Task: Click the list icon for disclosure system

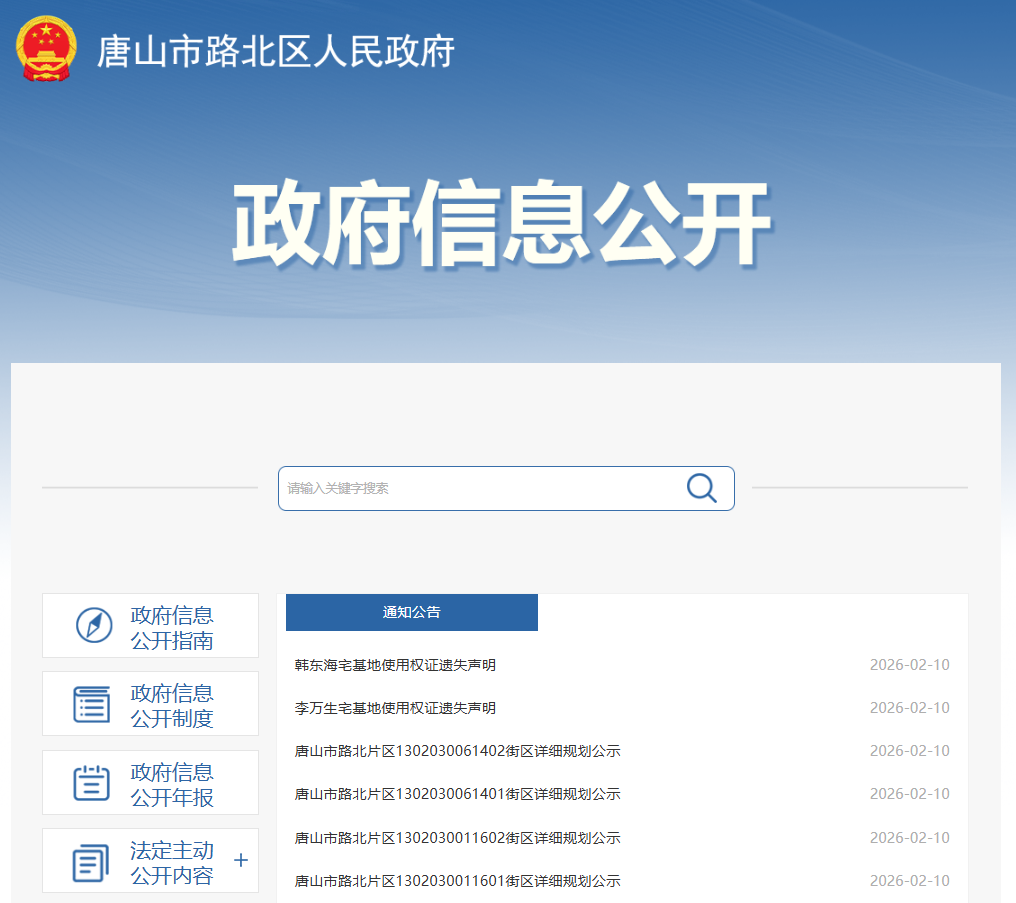Action: pos(92,704)
